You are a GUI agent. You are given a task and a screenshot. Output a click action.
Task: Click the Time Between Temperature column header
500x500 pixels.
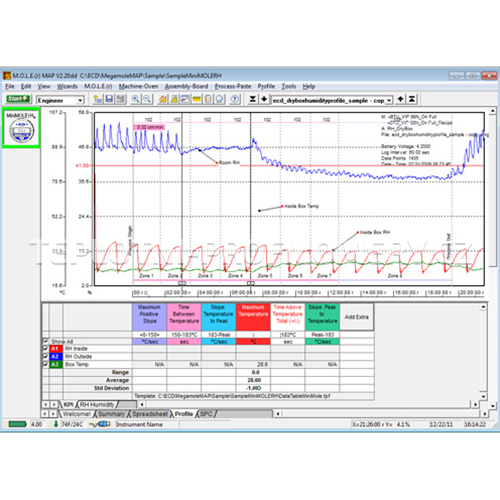click(x=184, y=317)
